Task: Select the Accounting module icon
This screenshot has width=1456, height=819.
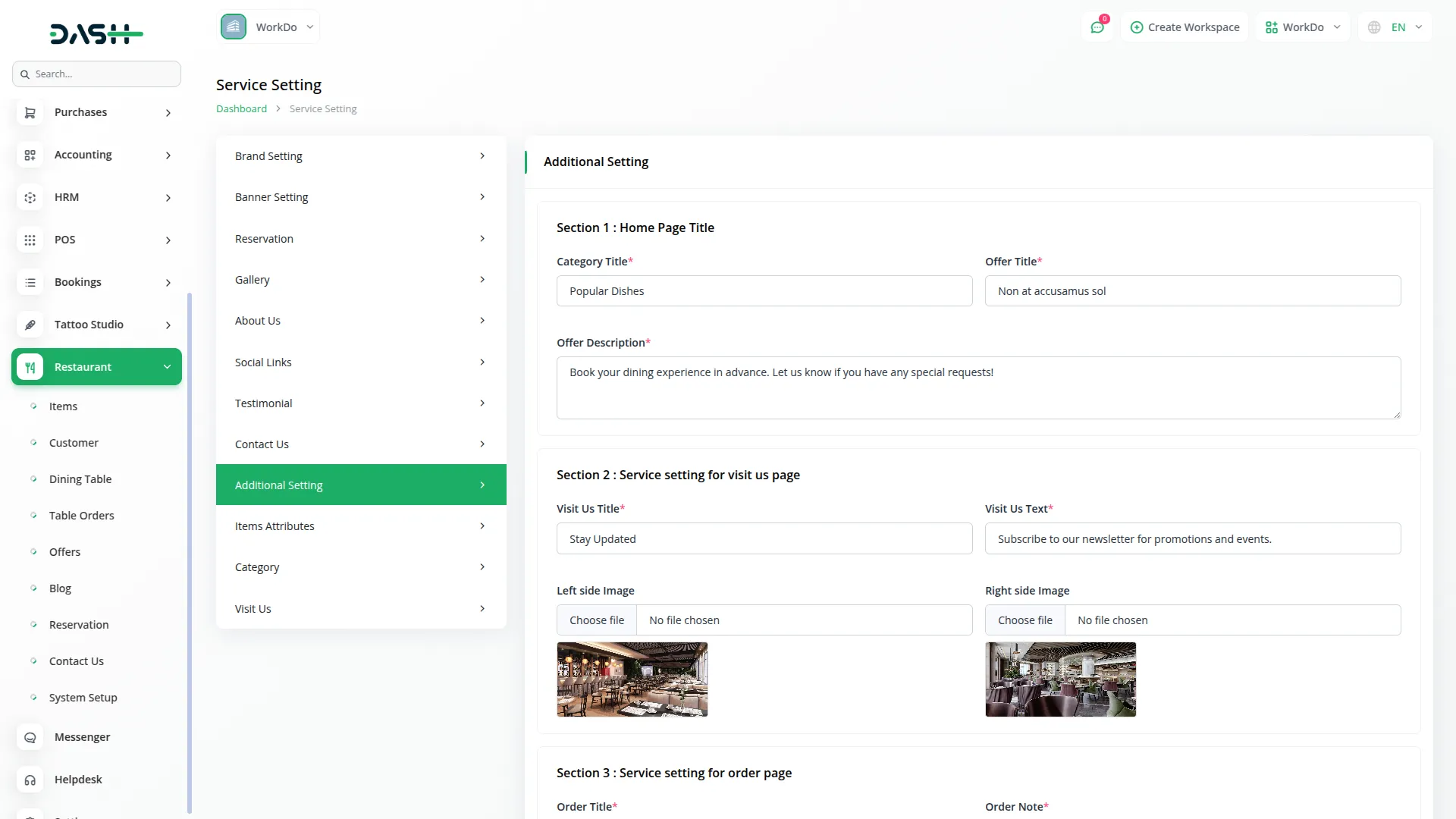Action: pos(30,155)
